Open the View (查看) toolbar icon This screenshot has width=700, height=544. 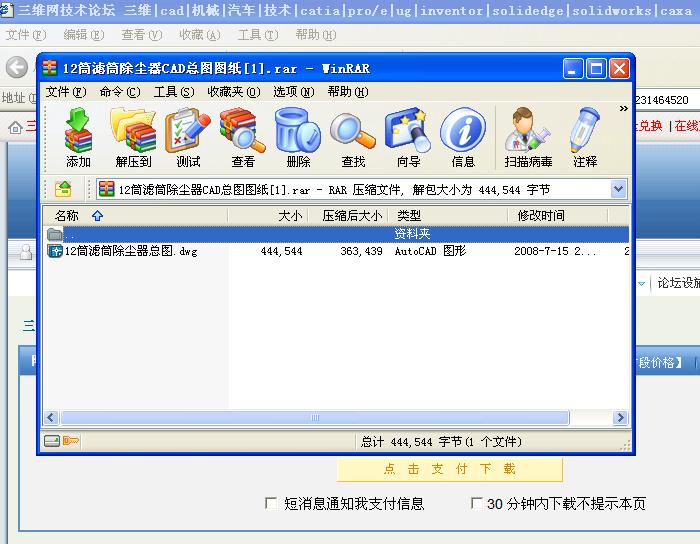[243, 137]
